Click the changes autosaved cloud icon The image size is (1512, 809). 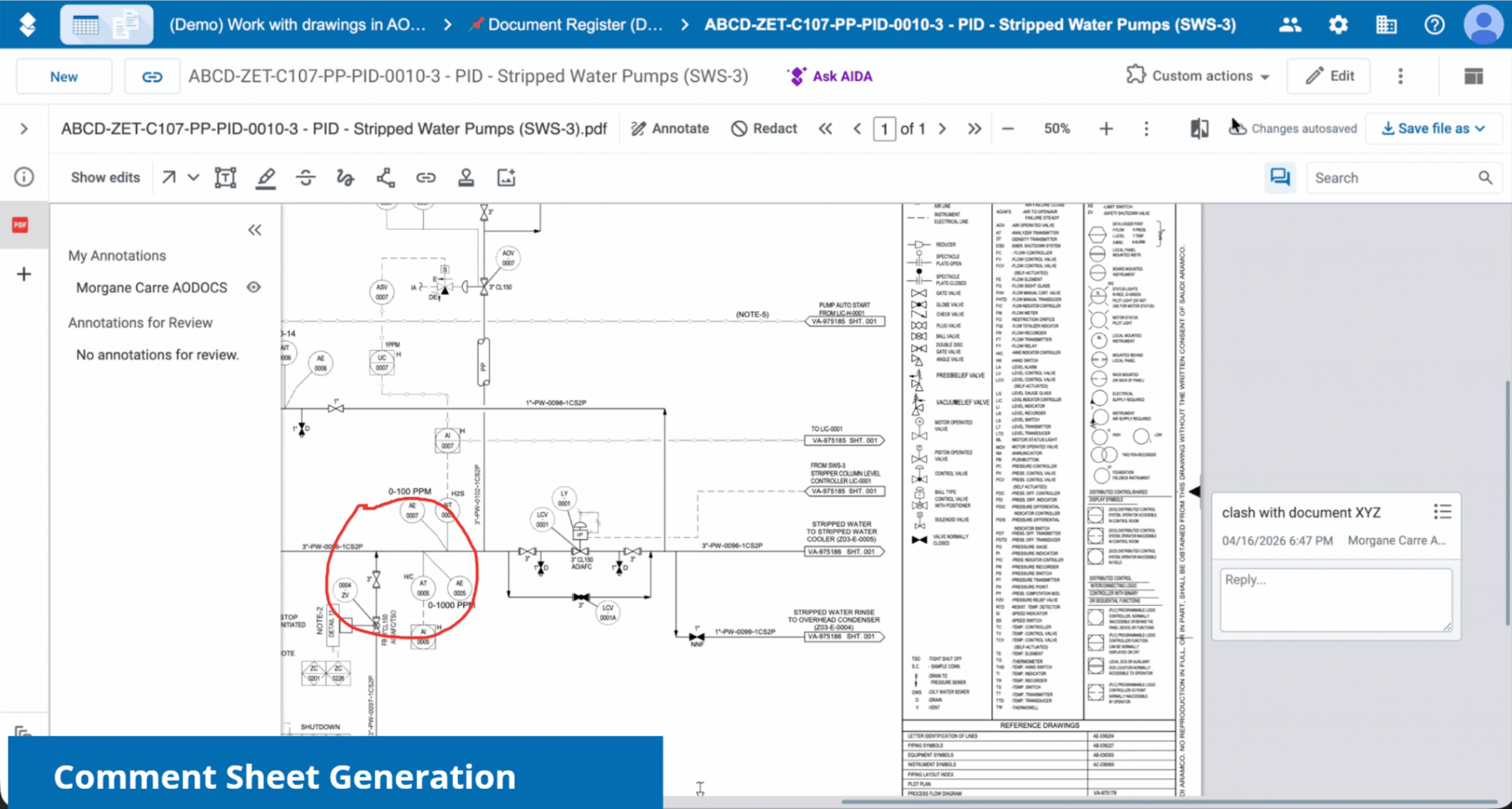pos(1237,128)
